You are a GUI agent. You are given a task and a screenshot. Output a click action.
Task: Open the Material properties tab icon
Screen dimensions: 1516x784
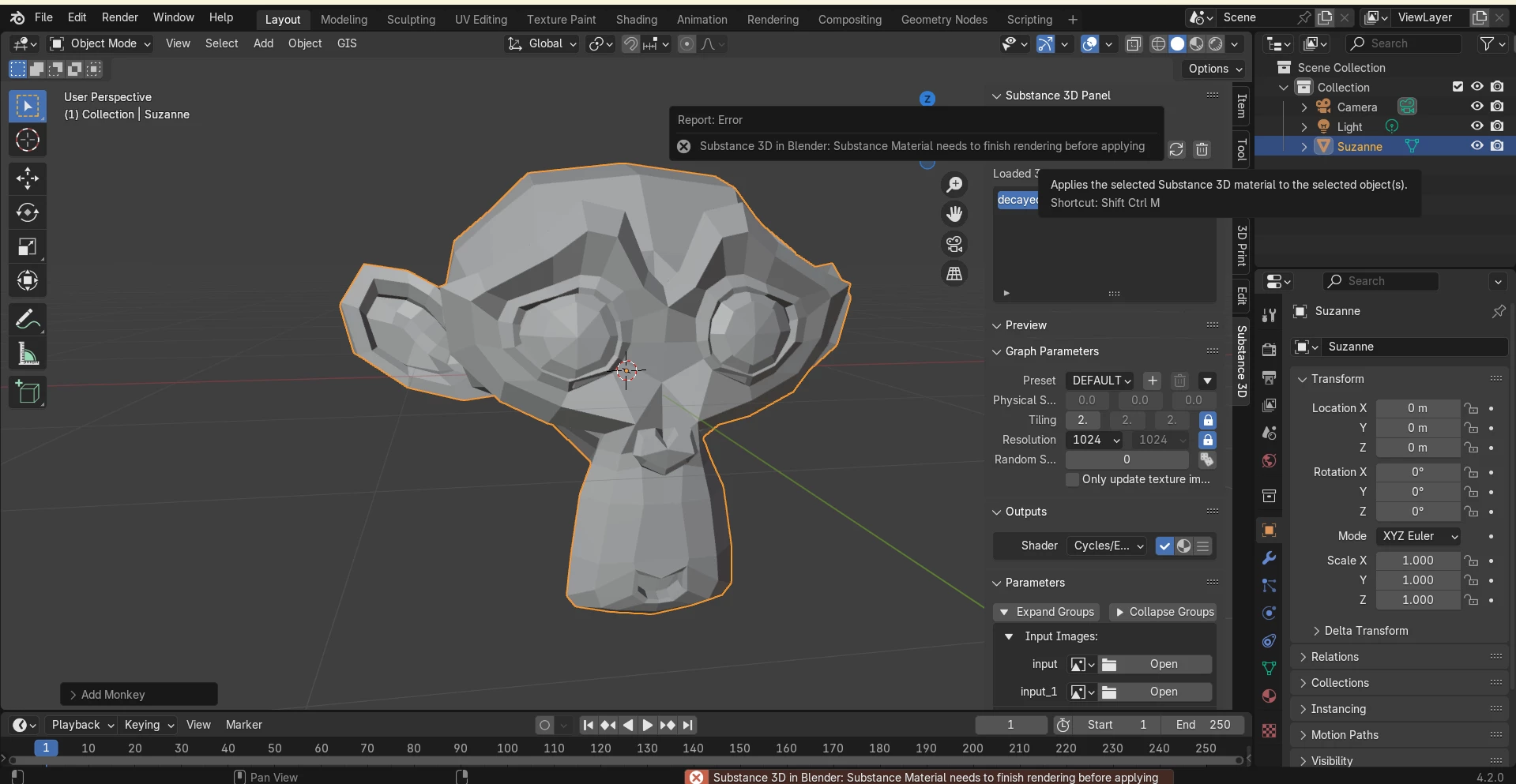coord(1269,696)
